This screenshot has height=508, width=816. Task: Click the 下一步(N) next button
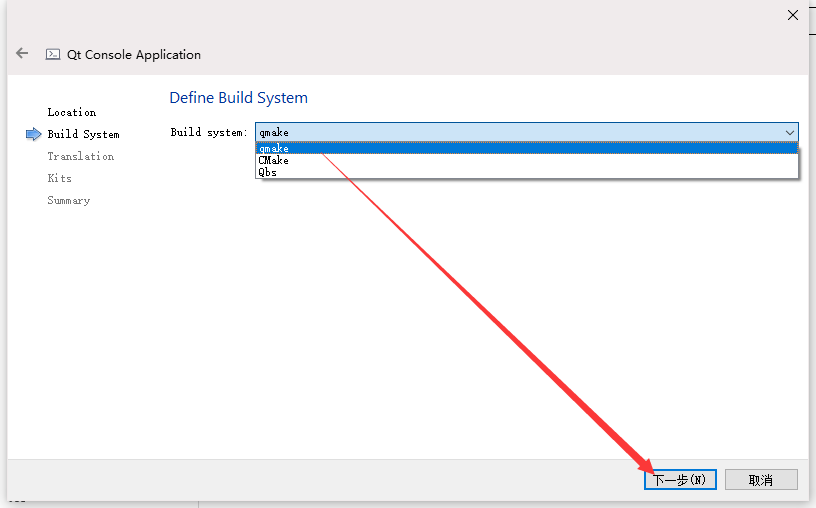pyautogui.click(x=680, y=479)
